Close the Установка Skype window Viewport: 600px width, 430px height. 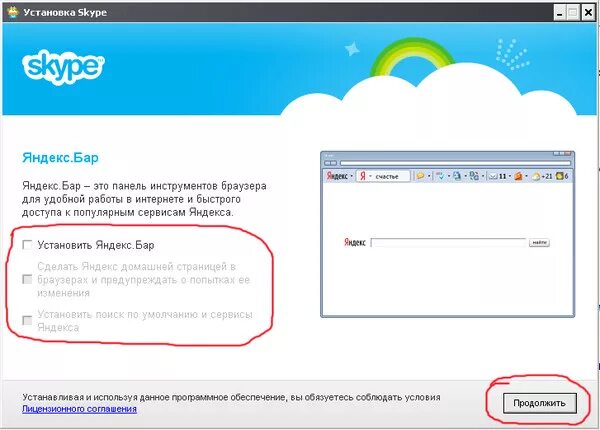coord(588,13)
